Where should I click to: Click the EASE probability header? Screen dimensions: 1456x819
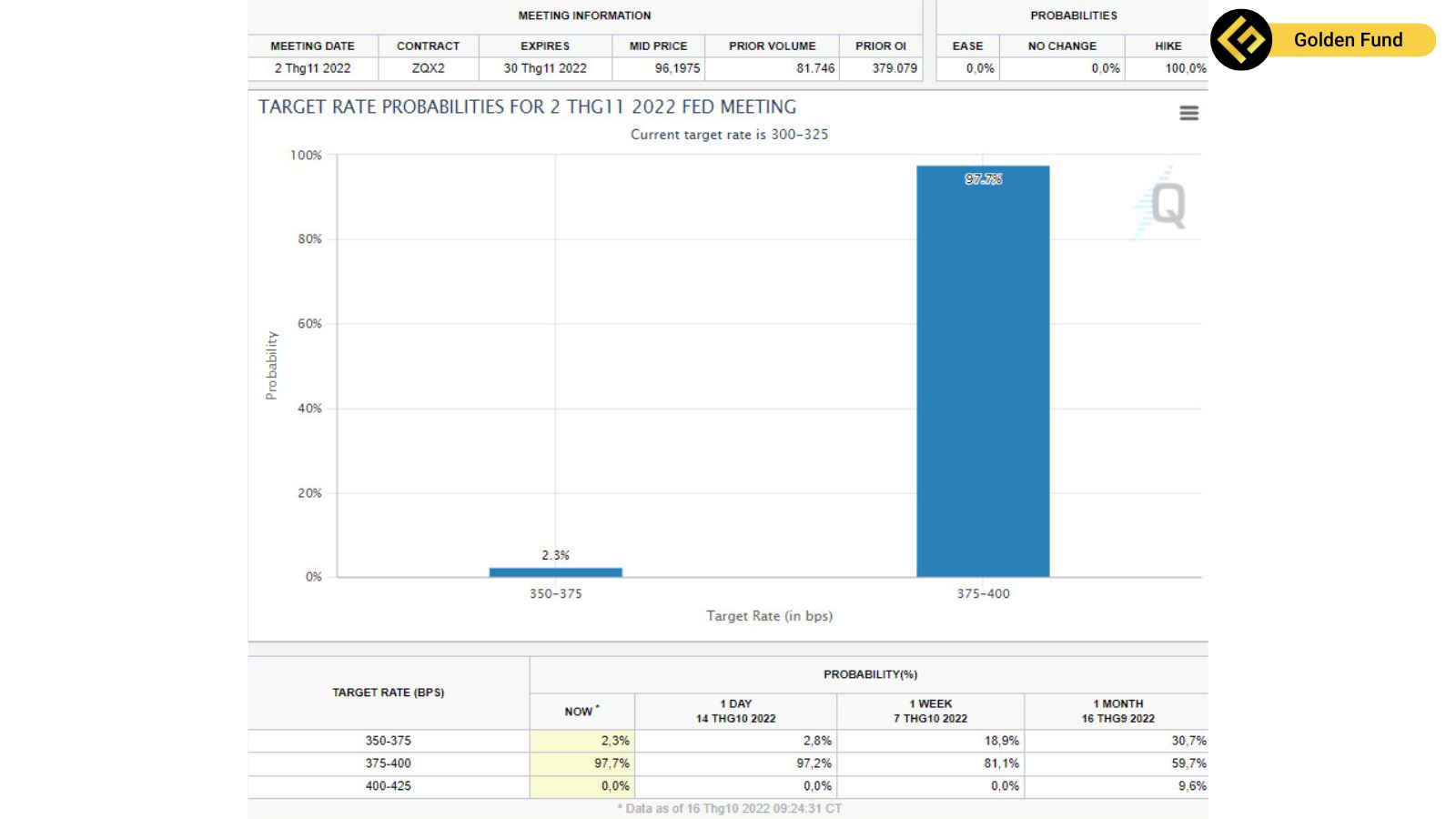(x=967, y=45)
